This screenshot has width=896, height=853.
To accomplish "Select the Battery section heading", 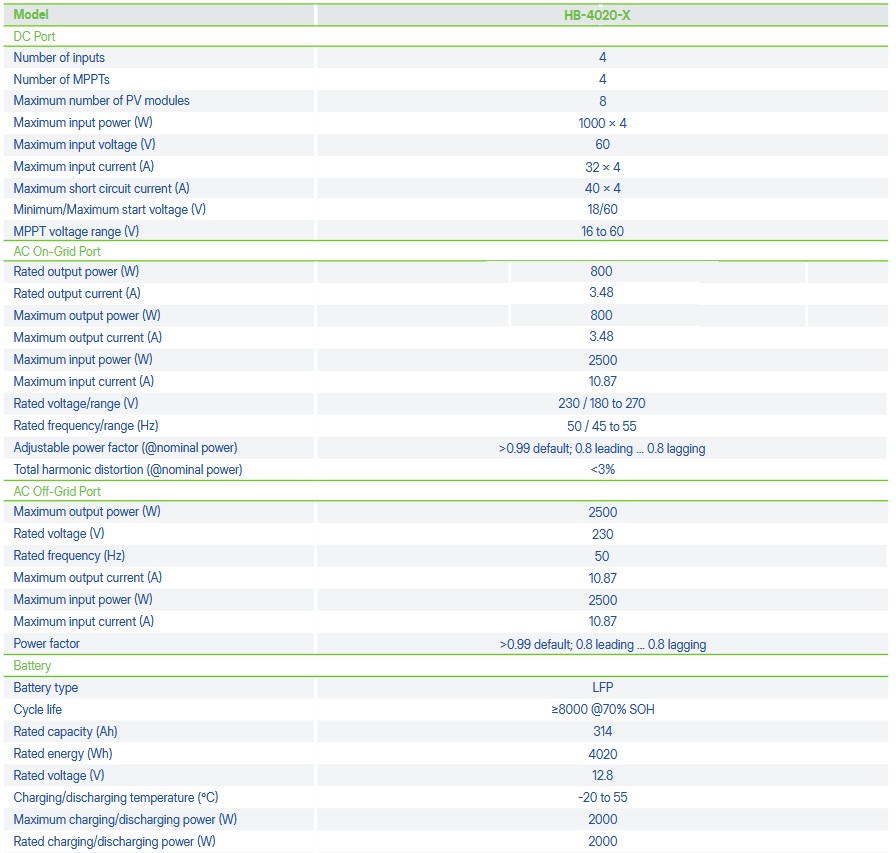I will pyautogui.click(x=32, y=666).
